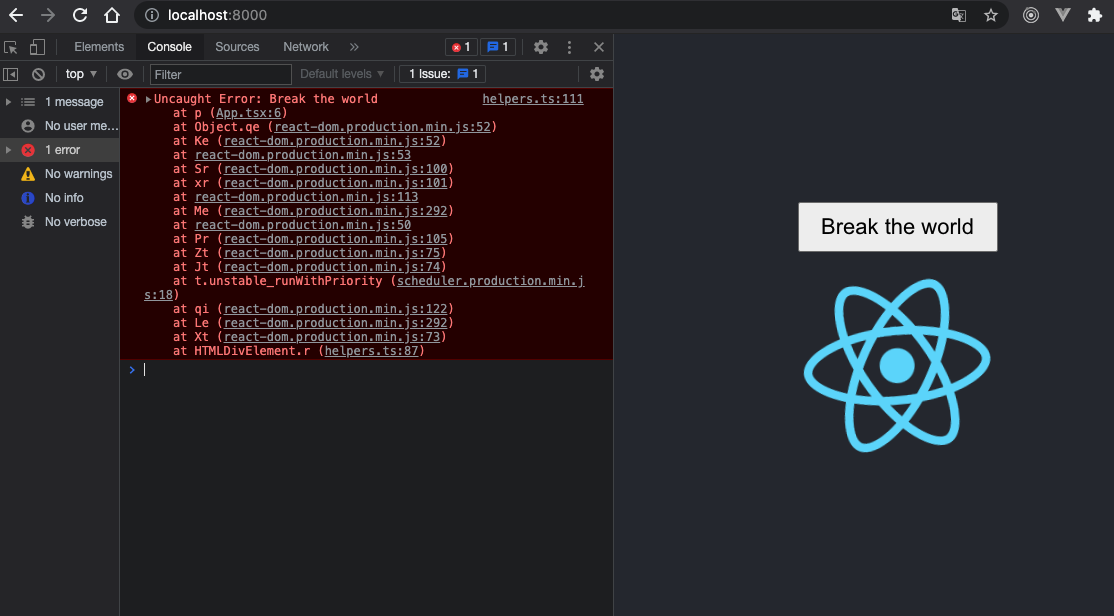
Task: Open DevTools settings gear
Action: point(541,47)
